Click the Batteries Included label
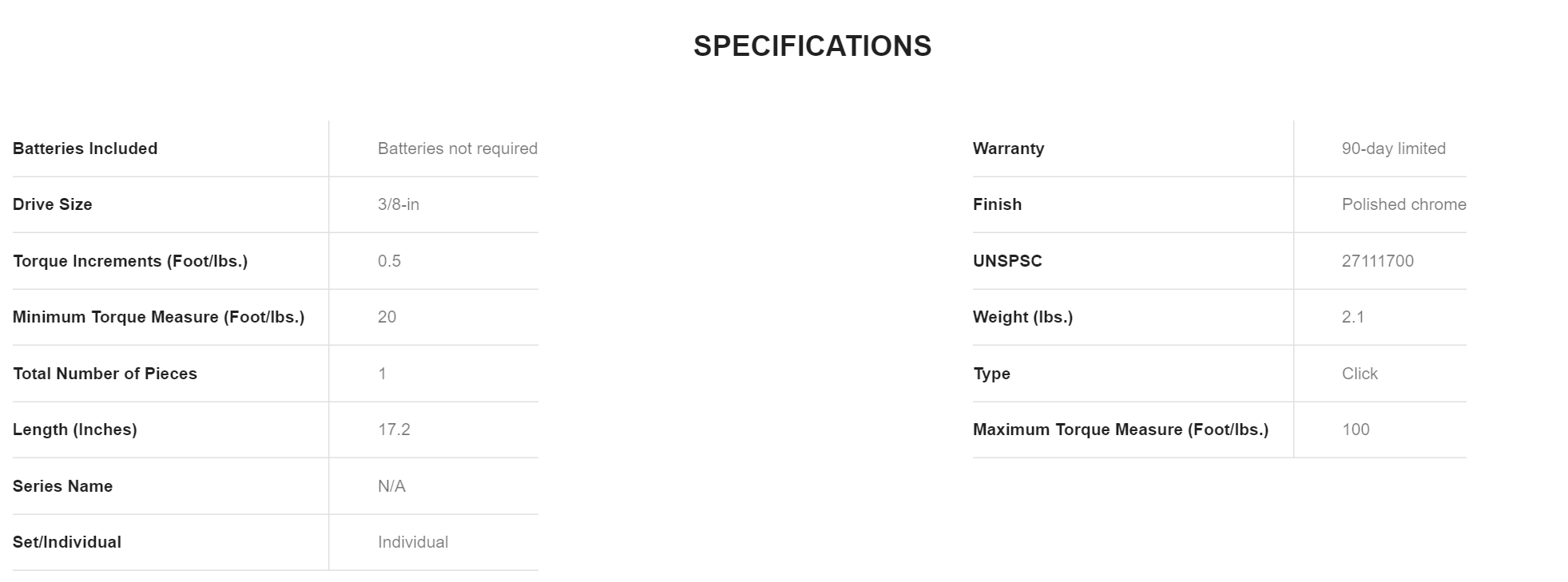The width and height of the screenshot is (1568, 582). (85, 148)
